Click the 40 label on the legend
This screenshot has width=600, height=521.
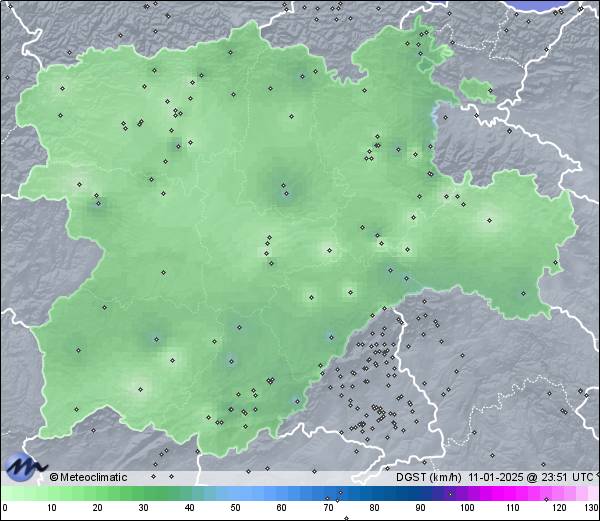coord(190,508)
